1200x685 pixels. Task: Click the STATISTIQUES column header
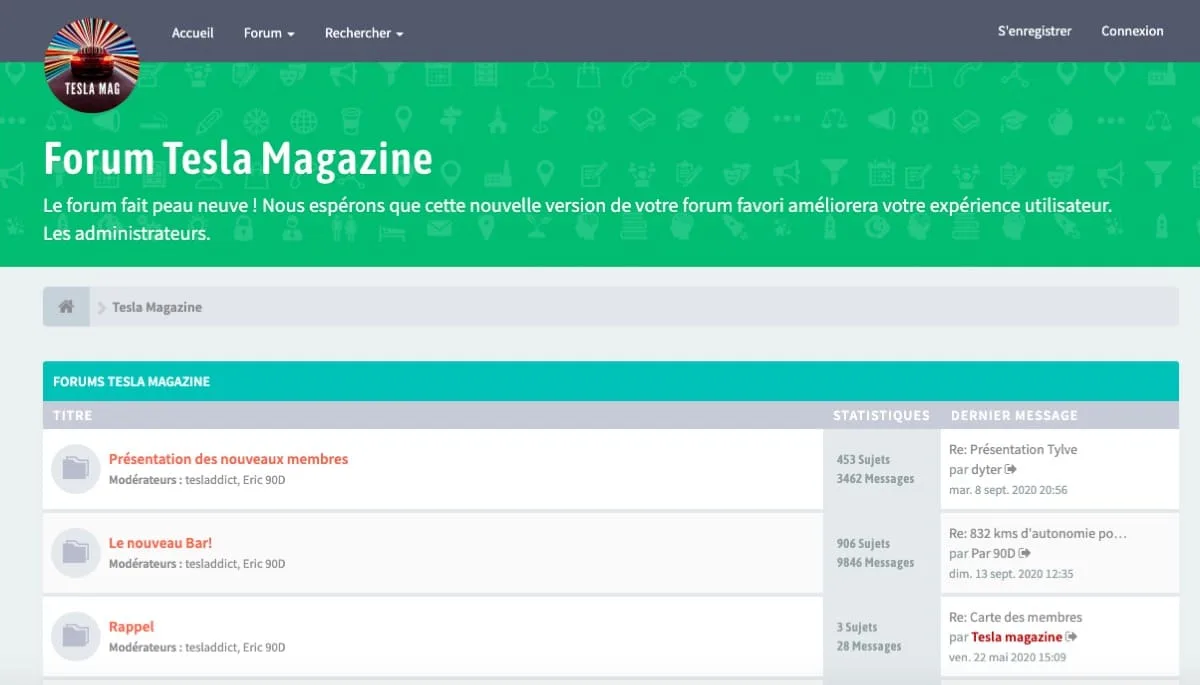point(881,415)
